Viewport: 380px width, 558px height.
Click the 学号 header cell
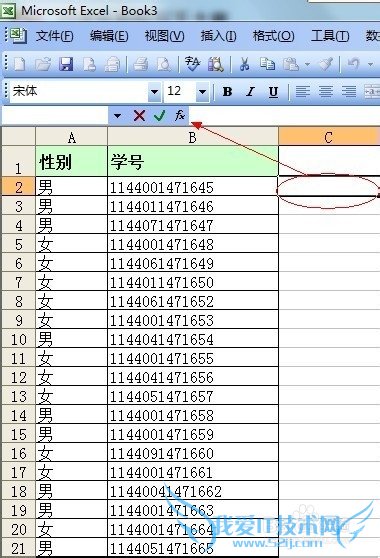click(x=192, y=162)
